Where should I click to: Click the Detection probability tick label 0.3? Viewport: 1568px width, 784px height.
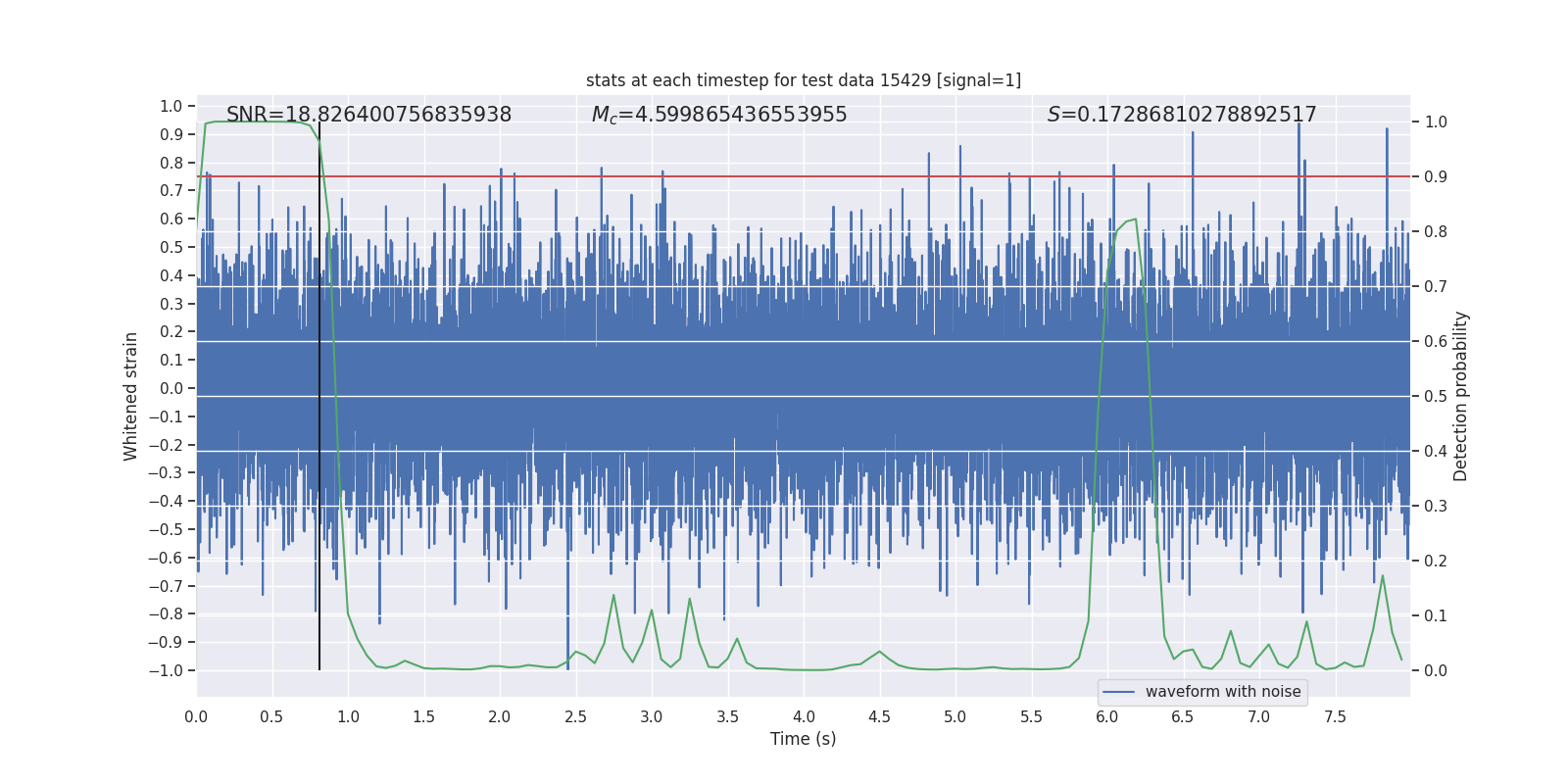click(x=1436, y=507)
